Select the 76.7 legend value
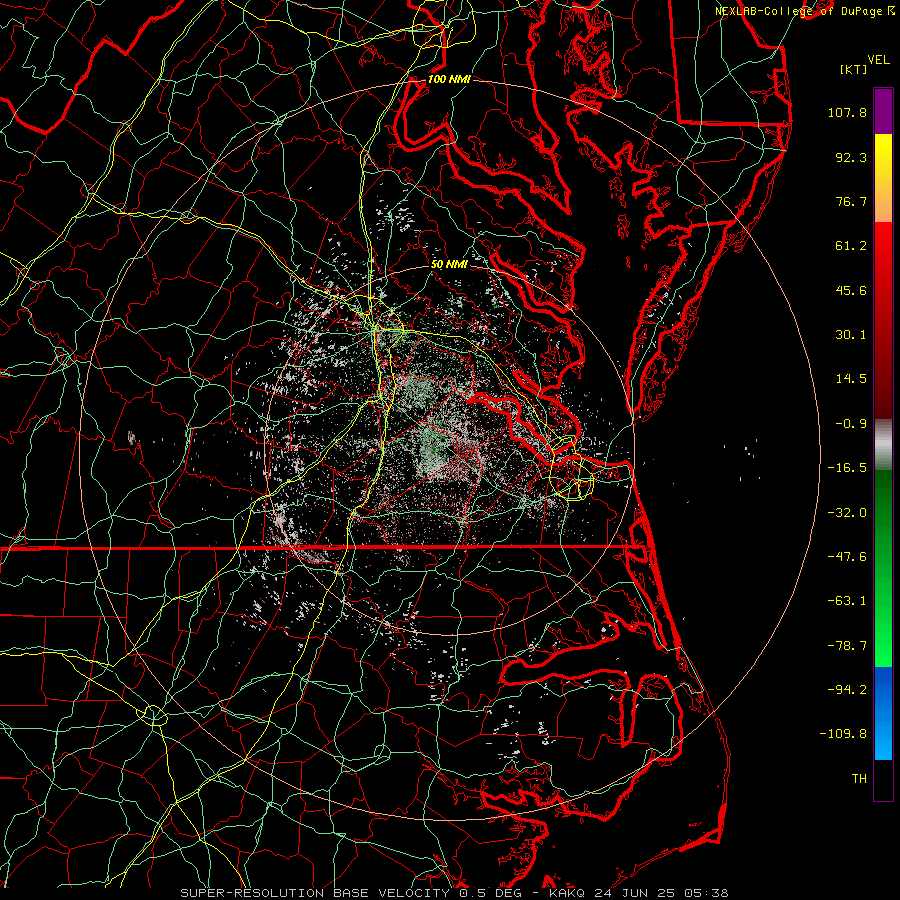The width and height of the screenshot is (900, 900). point(851,201)
